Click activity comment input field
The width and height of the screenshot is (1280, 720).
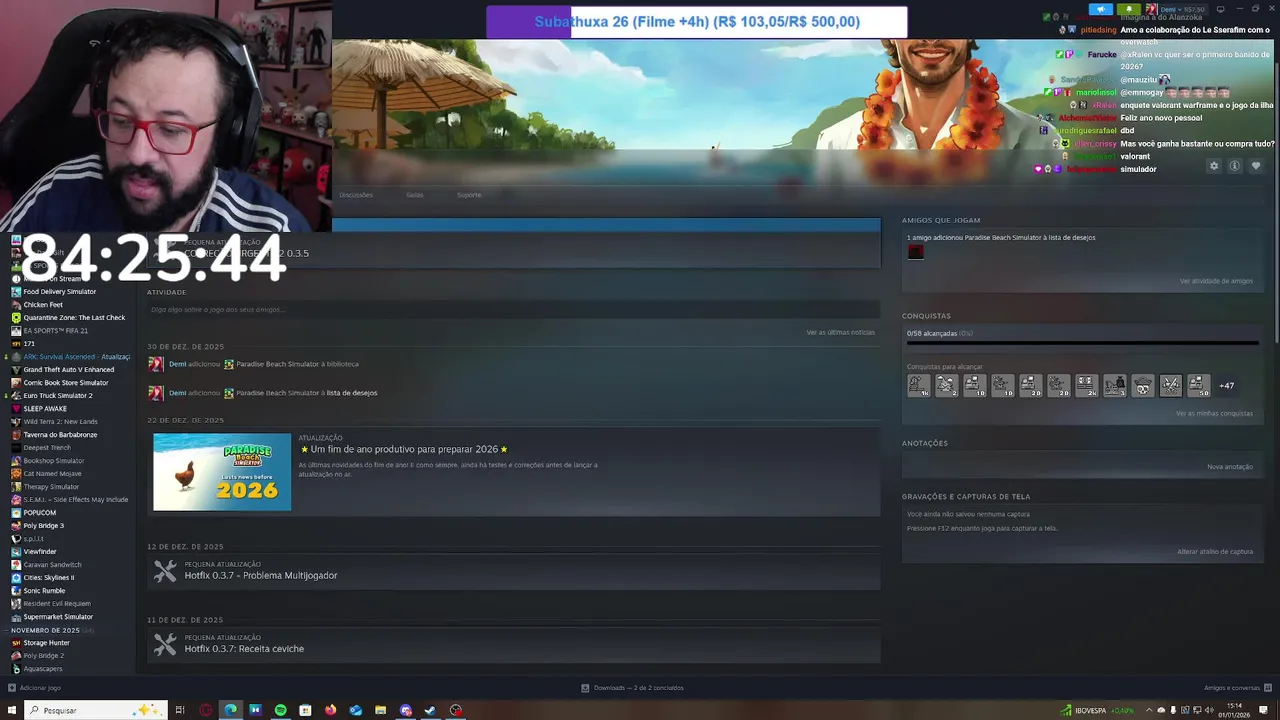(513, 310)
